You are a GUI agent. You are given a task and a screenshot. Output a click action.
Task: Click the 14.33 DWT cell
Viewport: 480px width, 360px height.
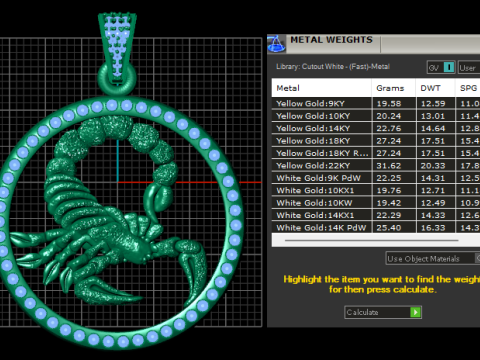click(x=436, y=215)
